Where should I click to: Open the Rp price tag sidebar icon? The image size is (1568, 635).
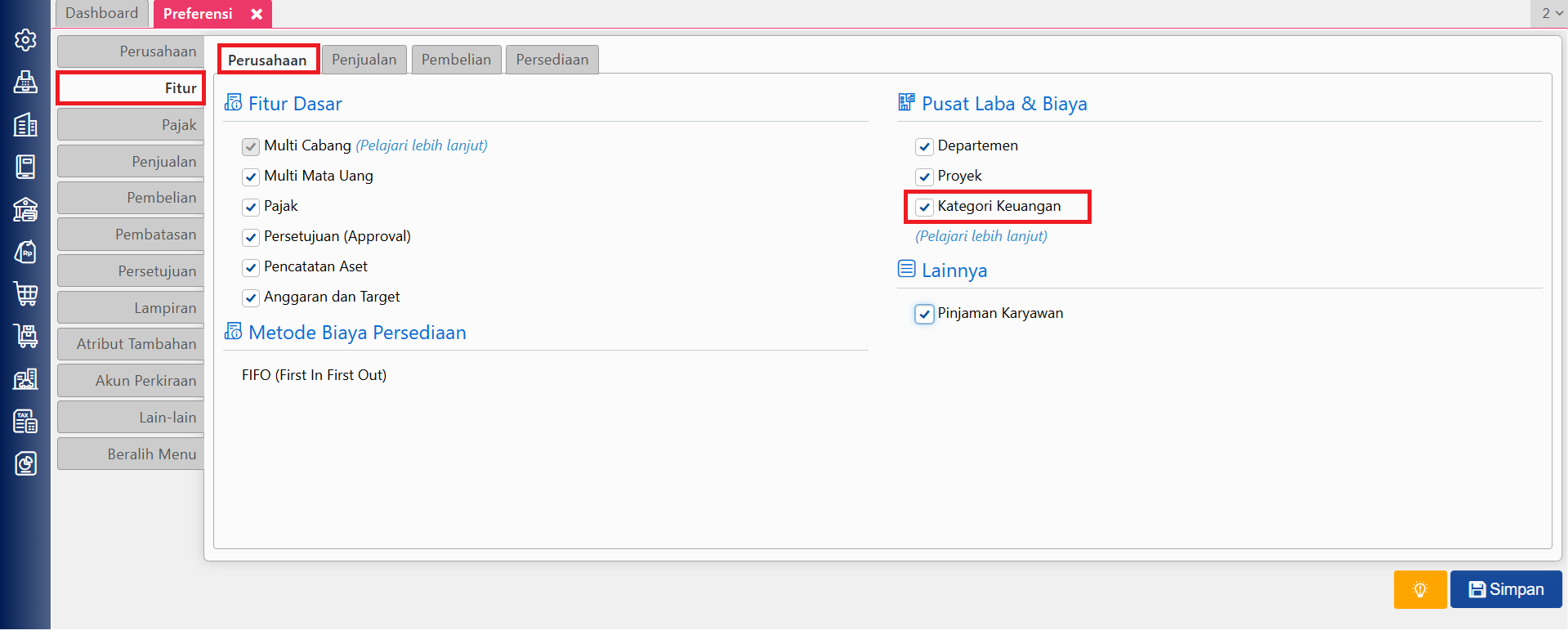point(25,252)
